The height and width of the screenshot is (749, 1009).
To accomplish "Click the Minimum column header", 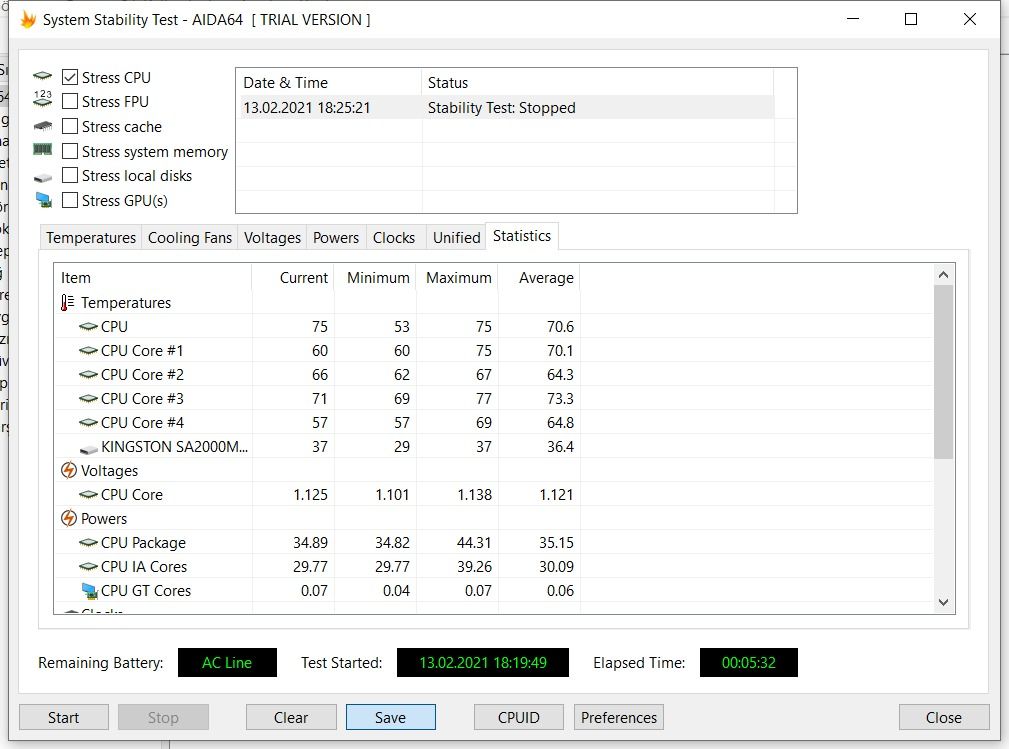I will pyautogui.click(x=375, y=278).
